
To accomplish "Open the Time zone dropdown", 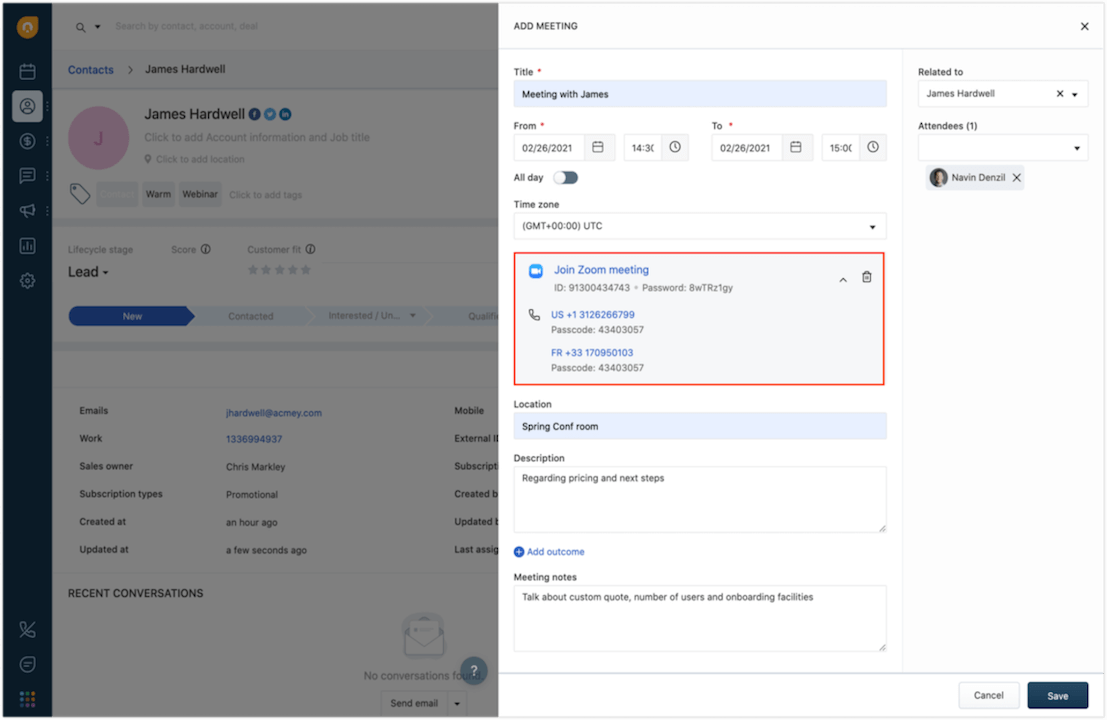I will pos(699,226).
